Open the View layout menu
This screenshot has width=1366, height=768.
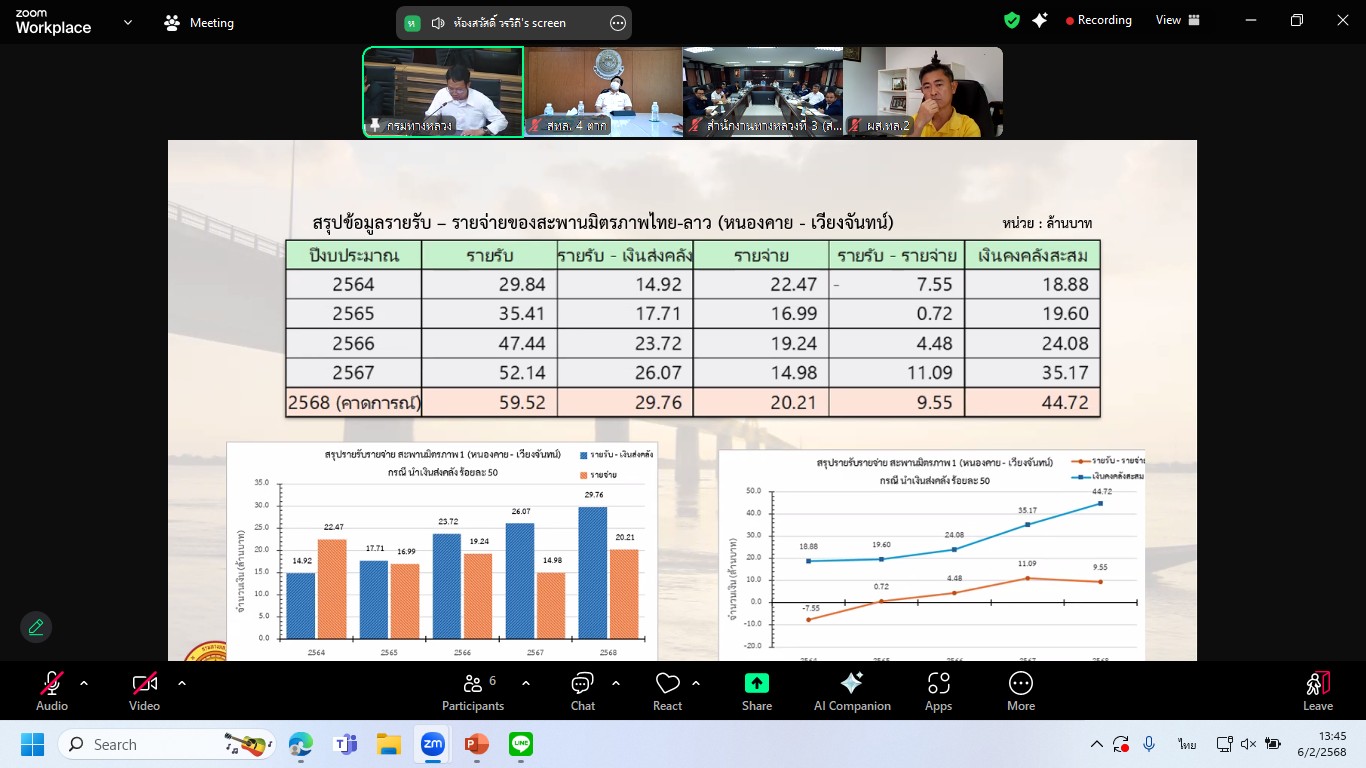pos(1177,20)
